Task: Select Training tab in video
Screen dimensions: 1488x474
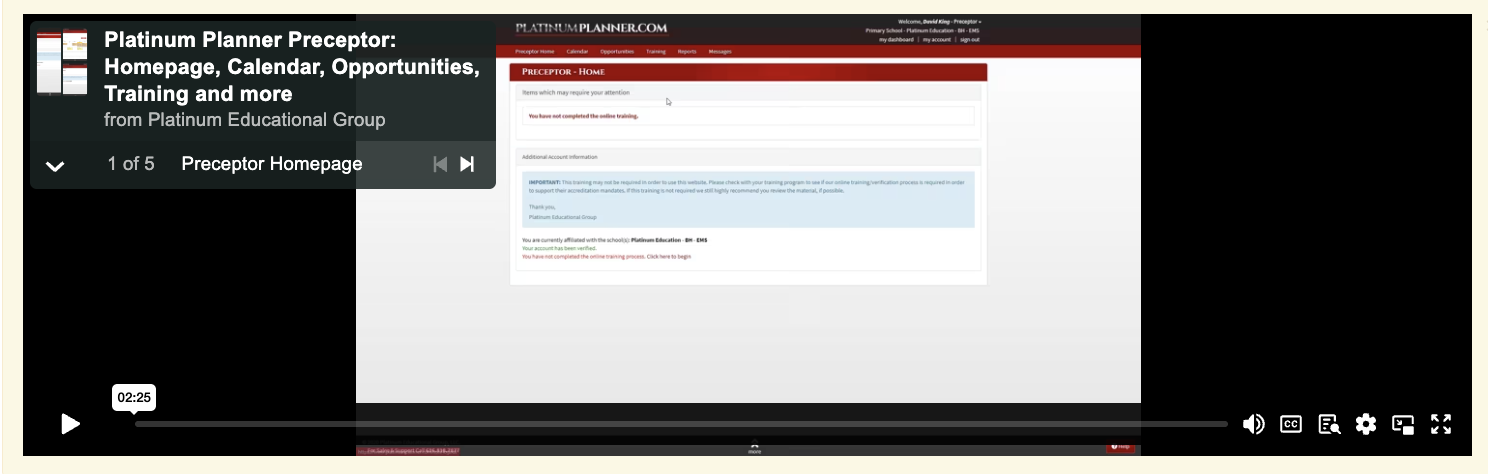Action: (x=655, y=51)
